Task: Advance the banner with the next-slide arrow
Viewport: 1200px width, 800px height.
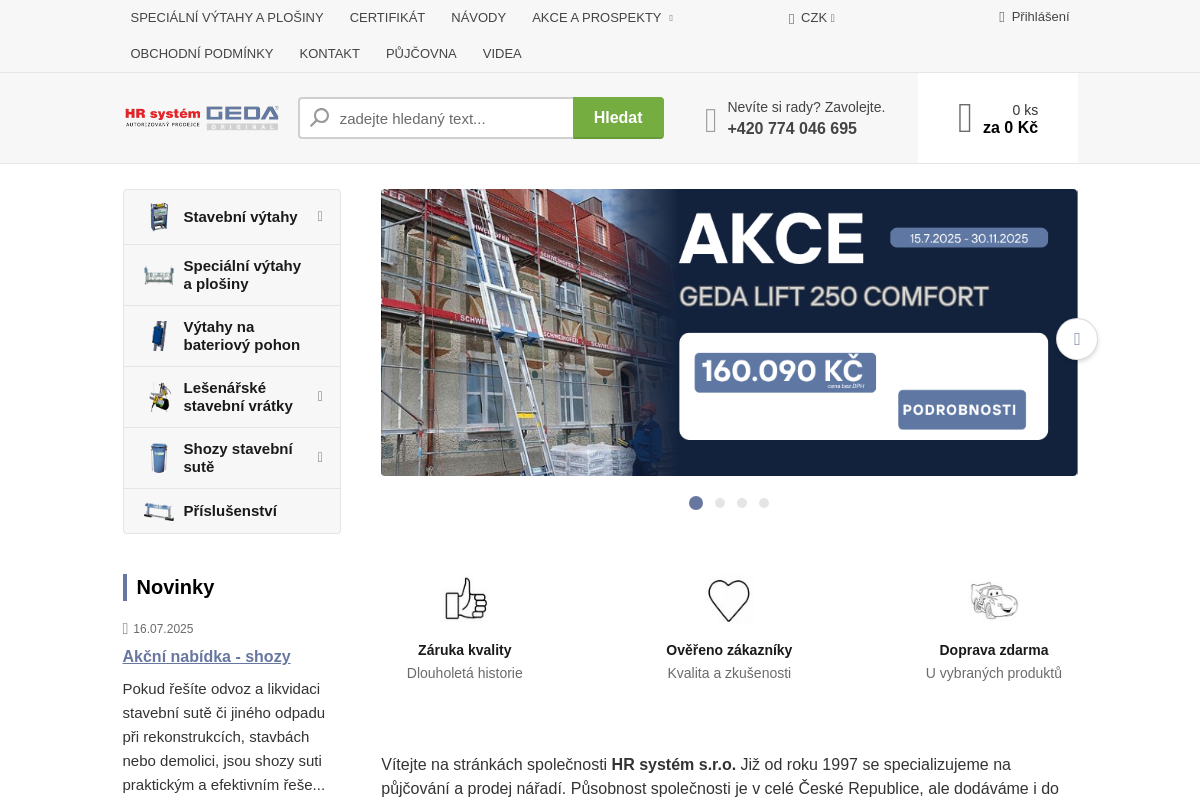Action: pyautogui.click(x=1077, y=339)
